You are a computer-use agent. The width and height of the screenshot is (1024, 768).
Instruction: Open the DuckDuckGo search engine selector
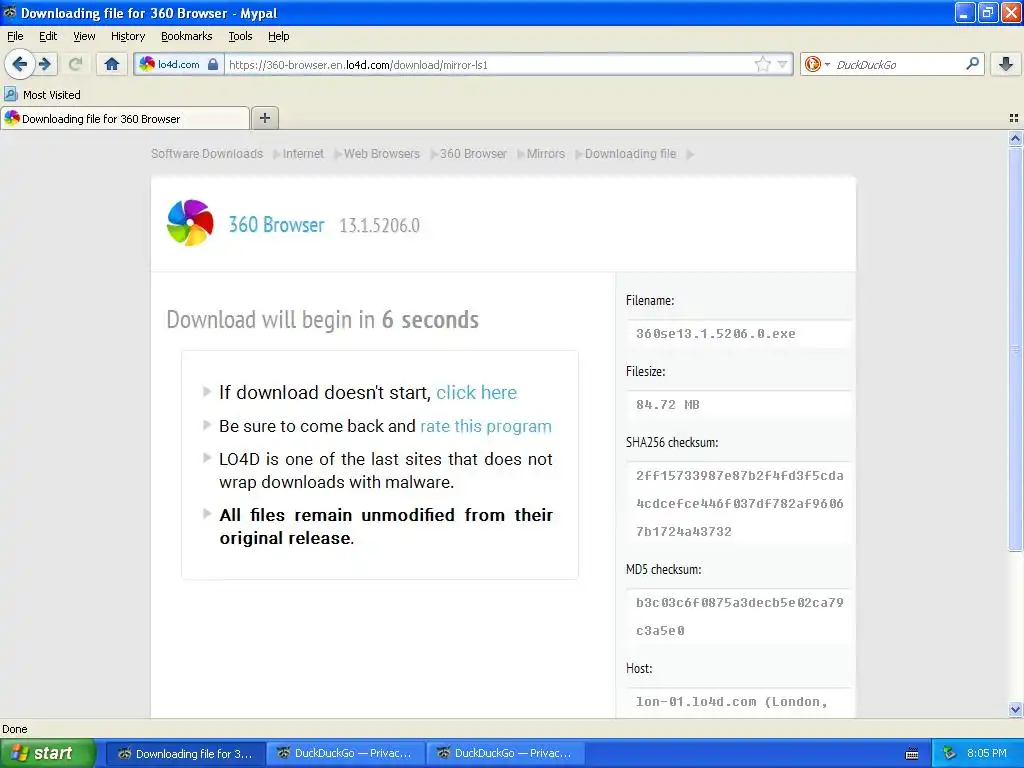pos(817,64)
